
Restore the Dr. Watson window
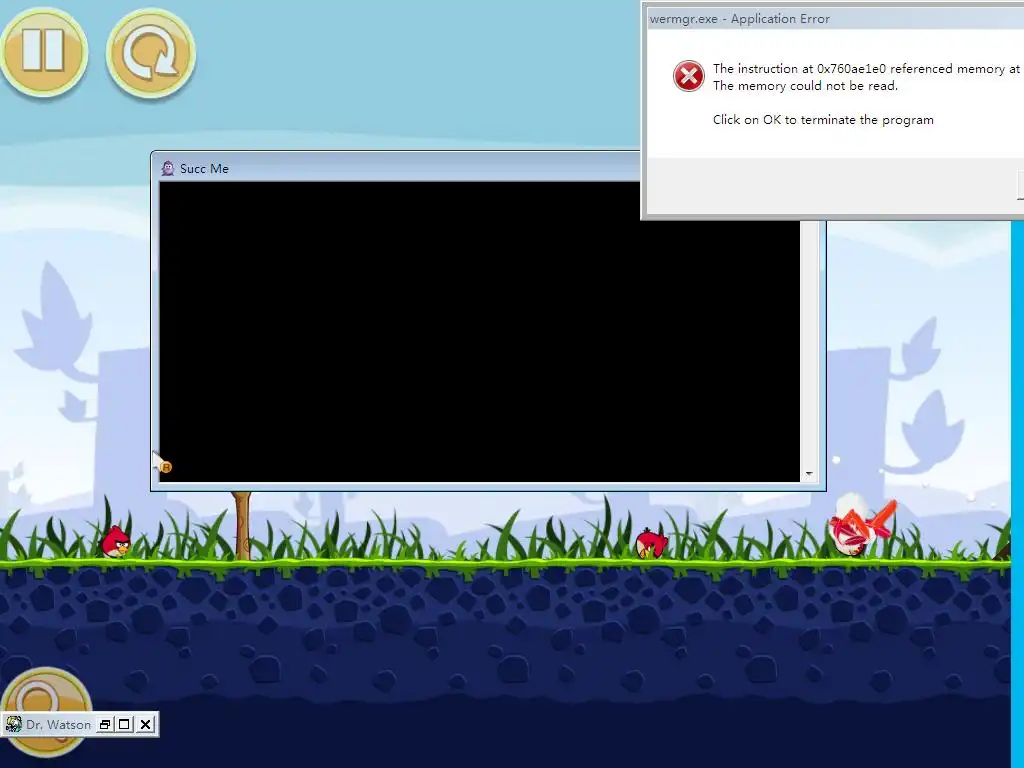tap(104, 724)
